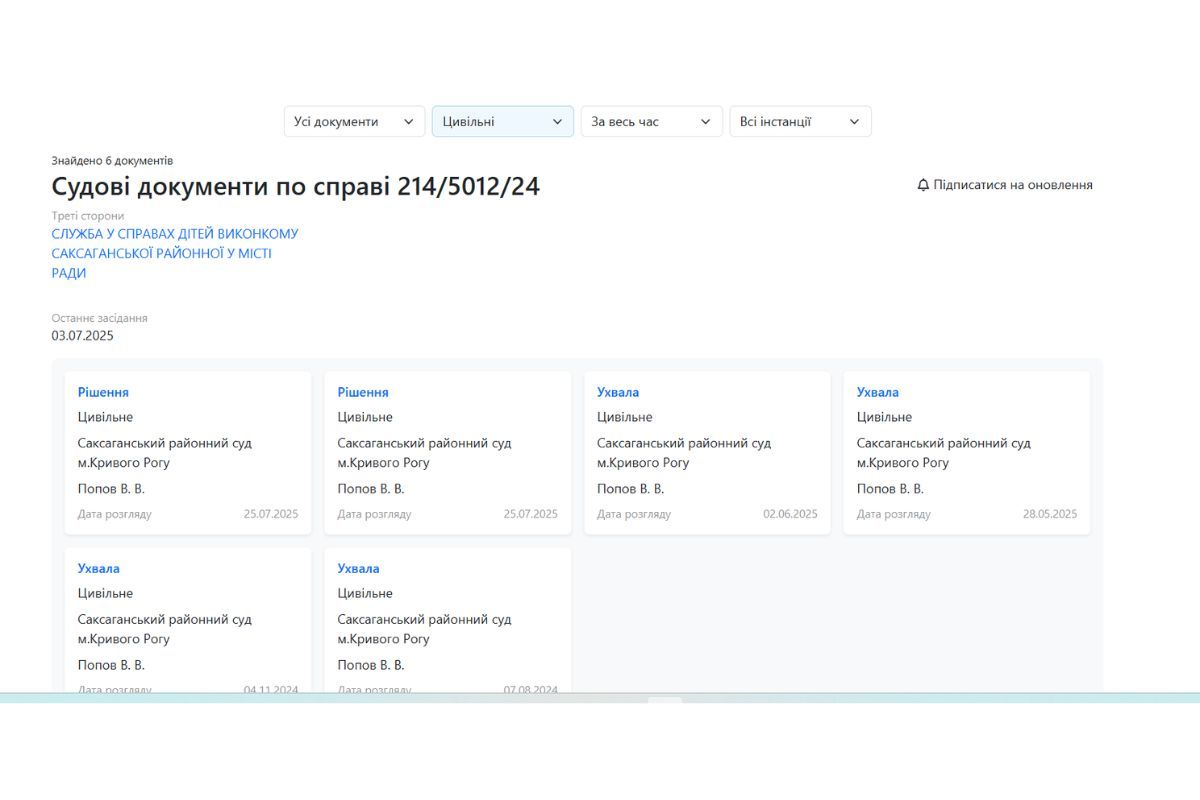1200x800 pixels.
Task: Open the 'Цивільні' case type dropdown
Action: [x=503, y=121]
